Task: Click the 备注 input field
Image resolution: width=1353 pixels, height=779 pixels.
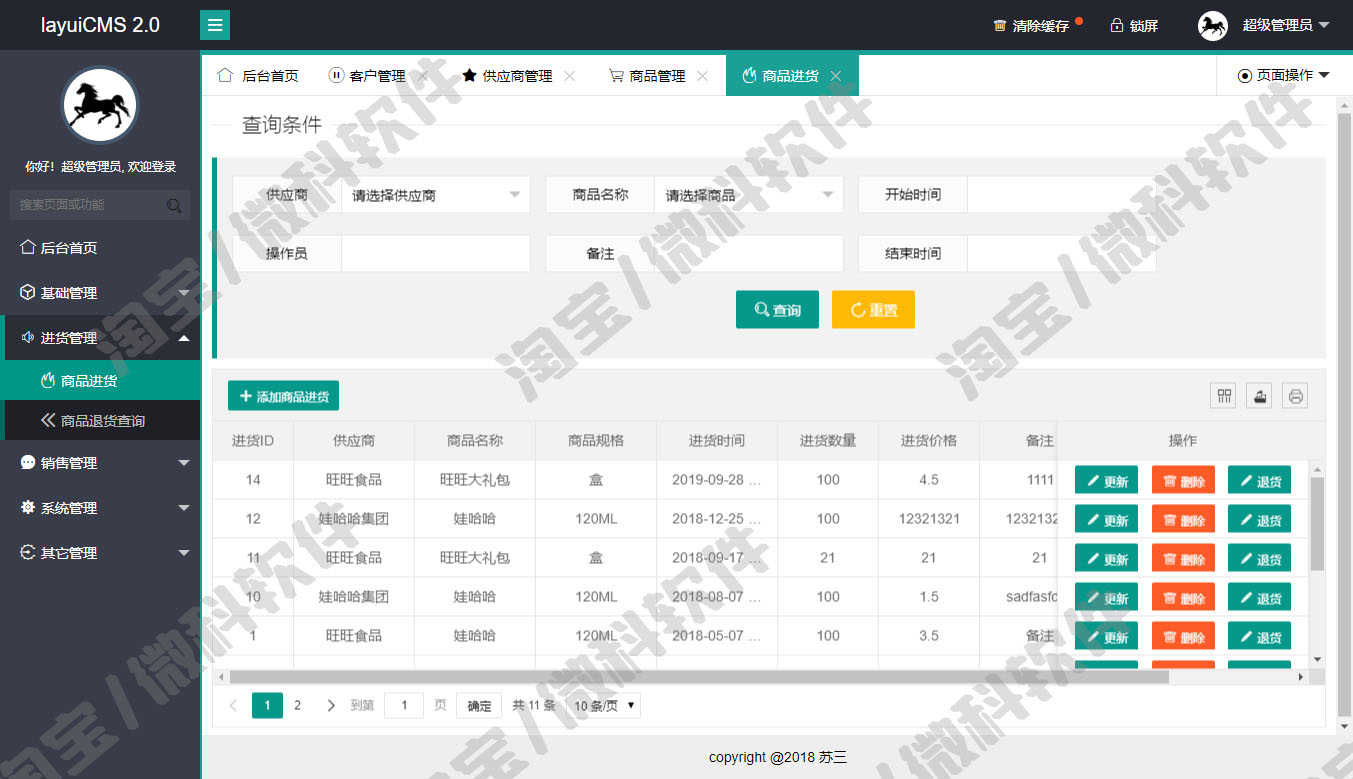Action: click(749, 254)
